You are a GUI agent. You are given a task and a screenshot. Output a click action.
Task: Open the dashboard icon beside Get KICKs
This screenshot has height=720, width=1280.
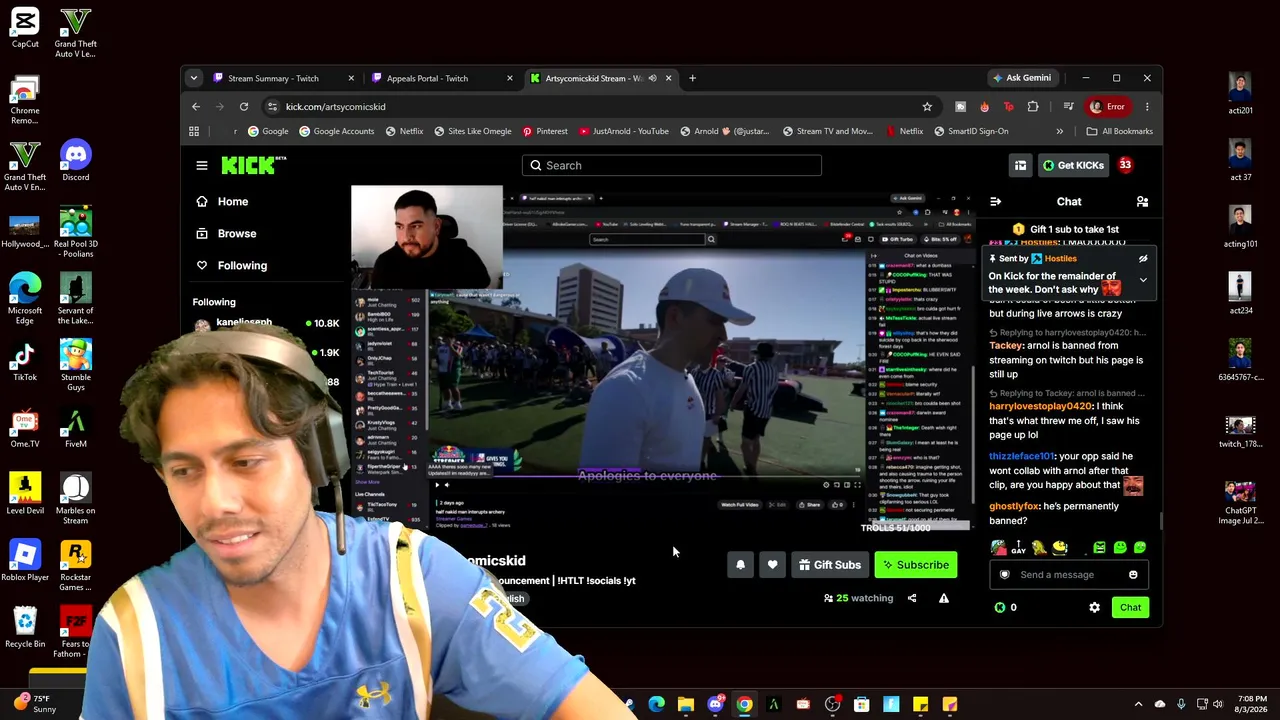[1020, 165]
